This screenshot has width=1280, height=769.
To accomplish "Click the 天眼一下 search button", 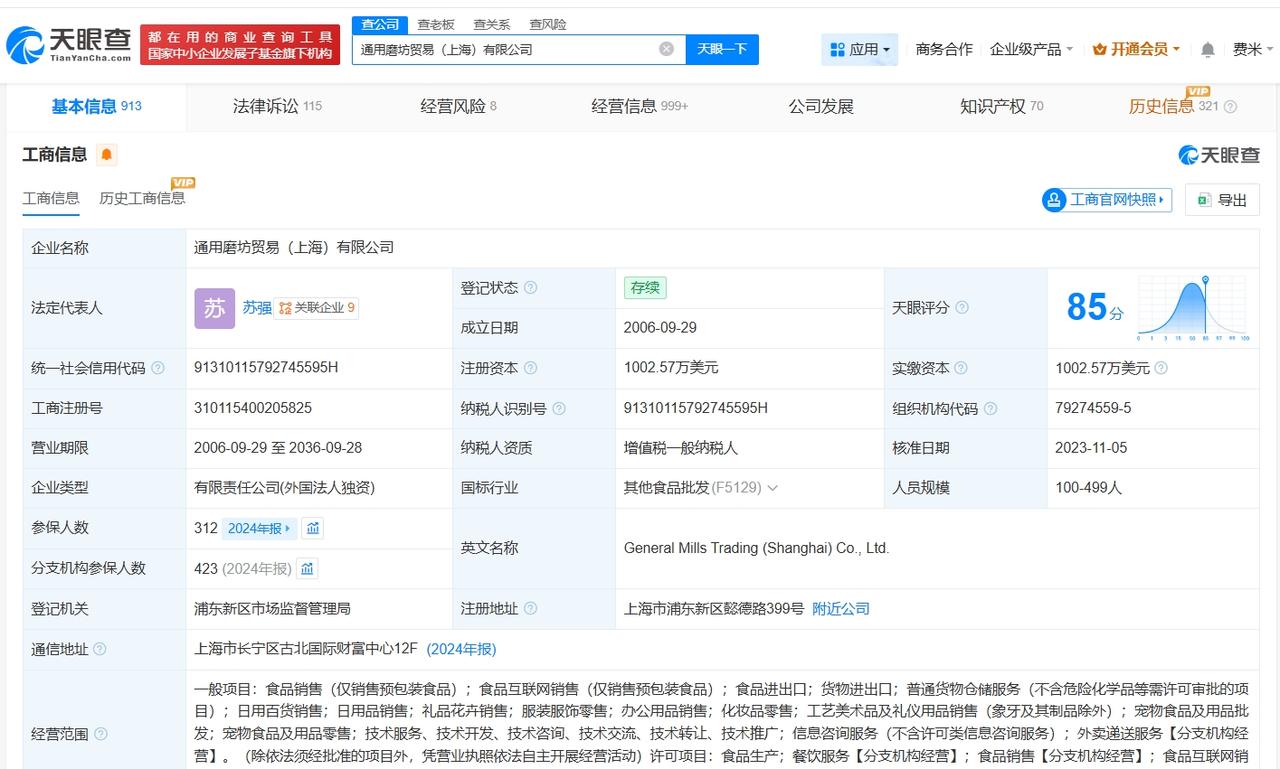I will pyautogui.click(x=722, y=49).
